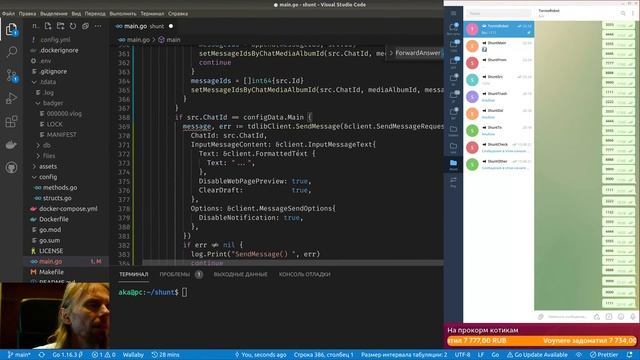Open ShuntMain chat in Telegram
The height and width of the screenshot is (360, 640).
(499, 46)
